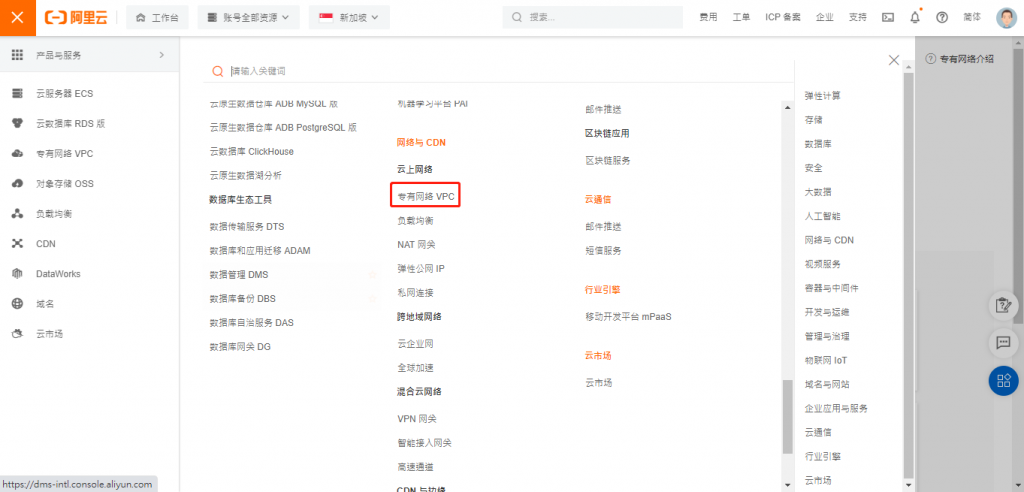Click the DataWorks icon in sidebar
1024x492 pixels.
click(18, 274)
